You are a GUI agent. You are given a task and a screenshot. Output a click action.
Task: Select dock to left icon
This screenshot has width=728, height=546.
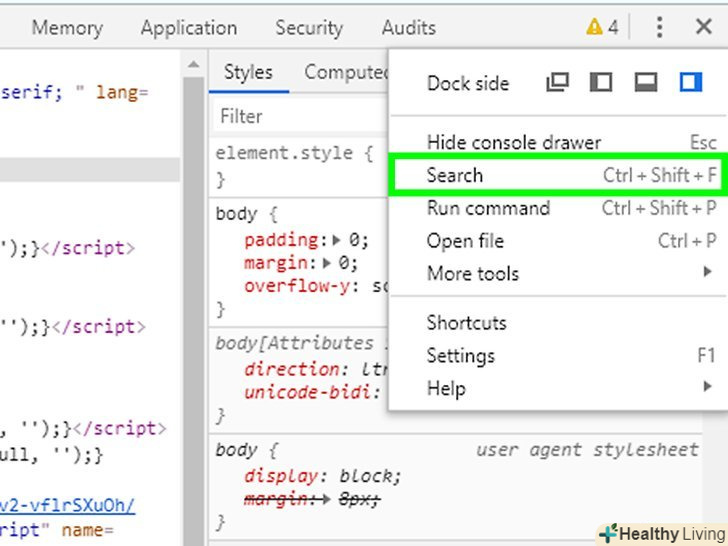[601, 83]
